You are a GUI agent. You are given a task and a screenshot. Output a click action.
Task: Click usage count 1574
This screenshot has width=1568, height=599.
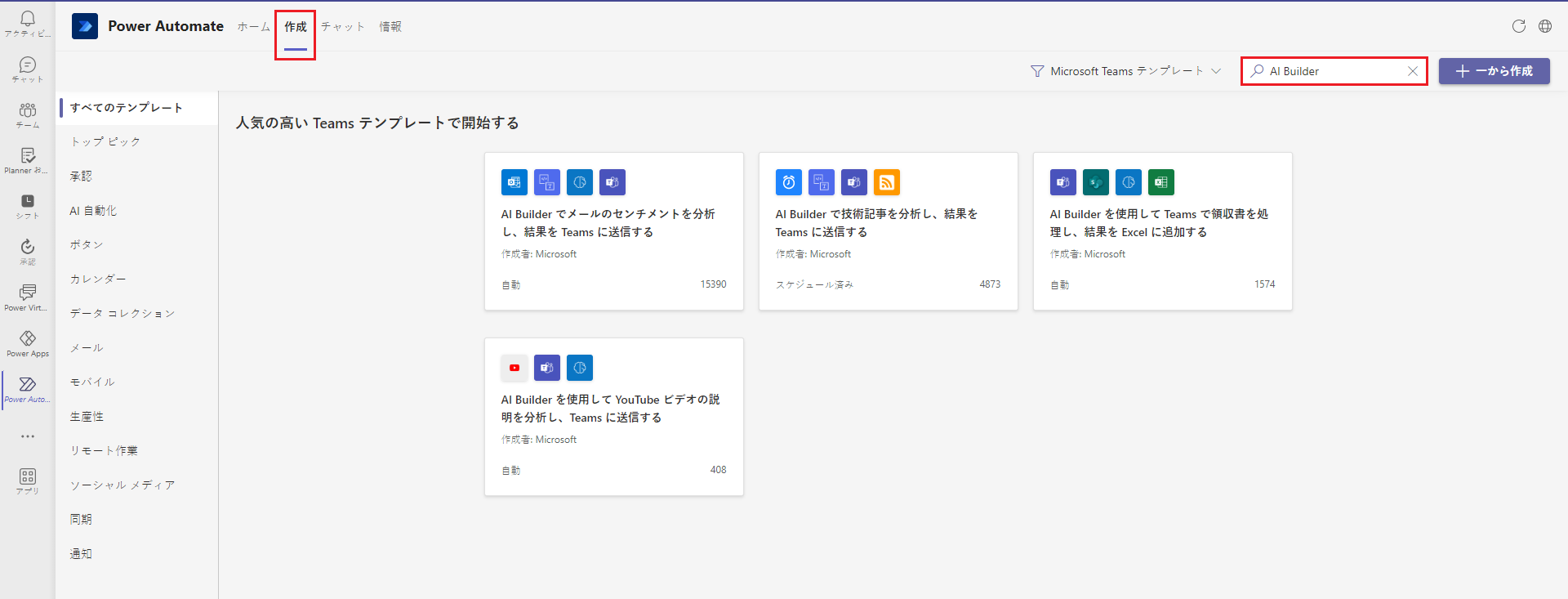tap(1264, 284)
